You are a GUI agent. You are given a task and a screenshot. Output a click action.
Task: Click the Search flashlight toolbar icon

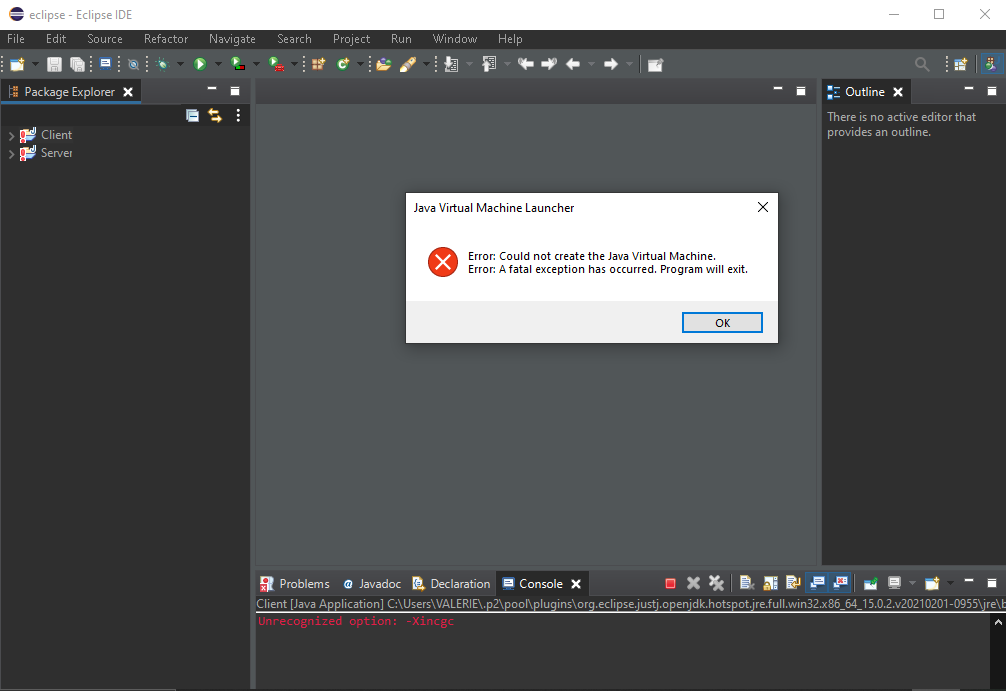pyautogui.click(x=408, y=64)
